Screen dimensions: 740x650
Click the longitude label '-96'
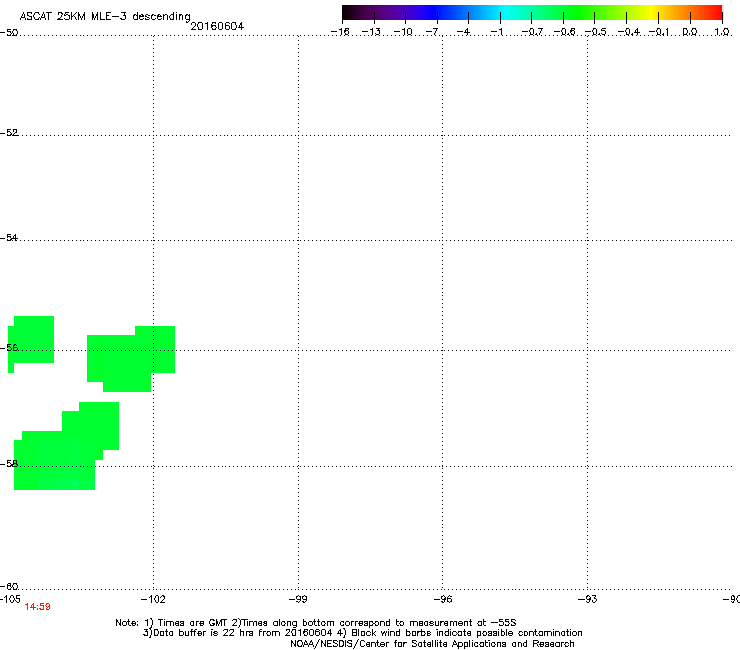(443, 599)
